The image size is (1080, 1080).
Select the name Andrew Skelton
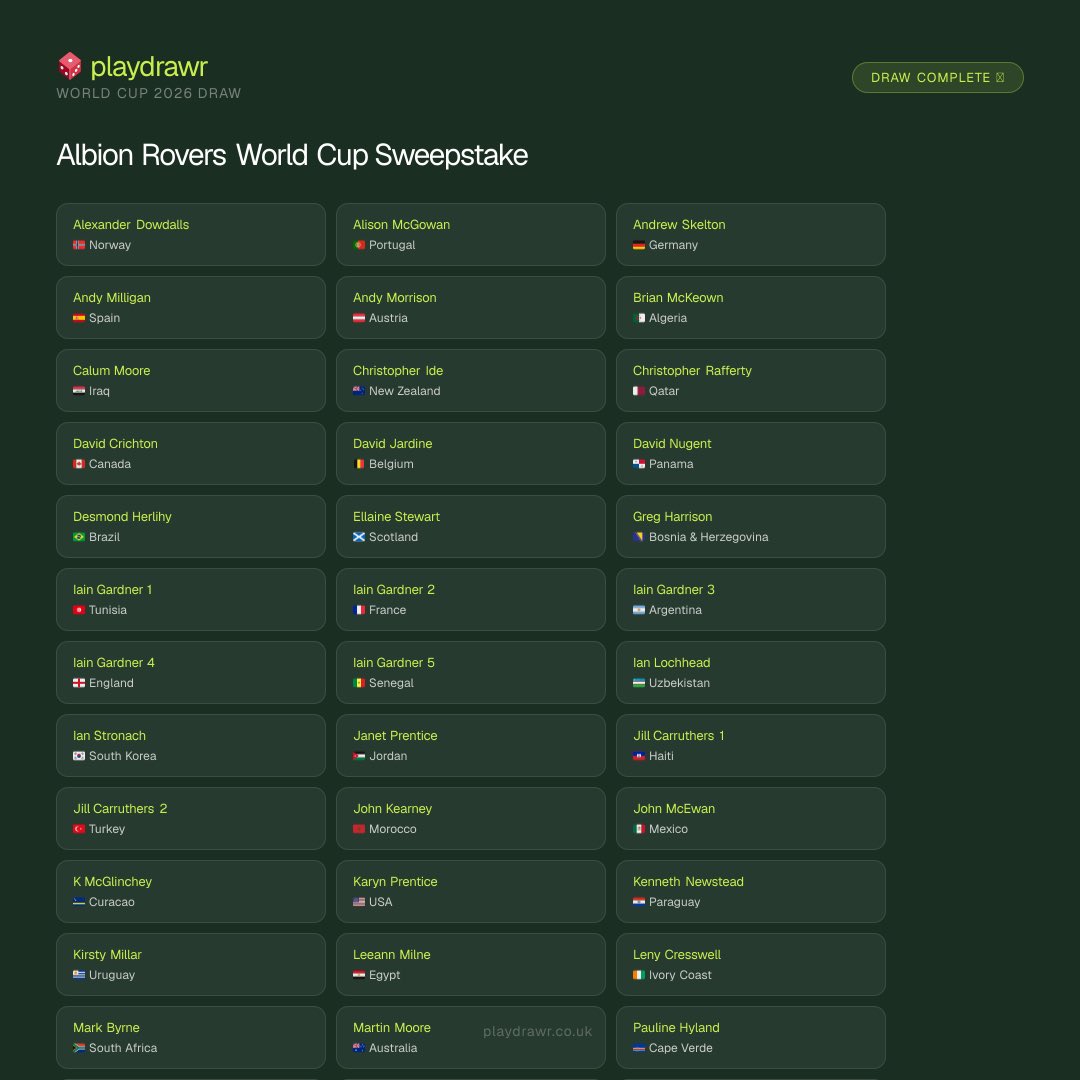(x=679, y=225)
